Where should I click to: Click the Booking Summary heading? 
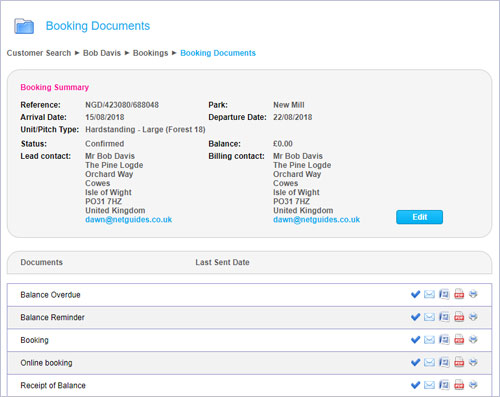(x=55, y=87)
